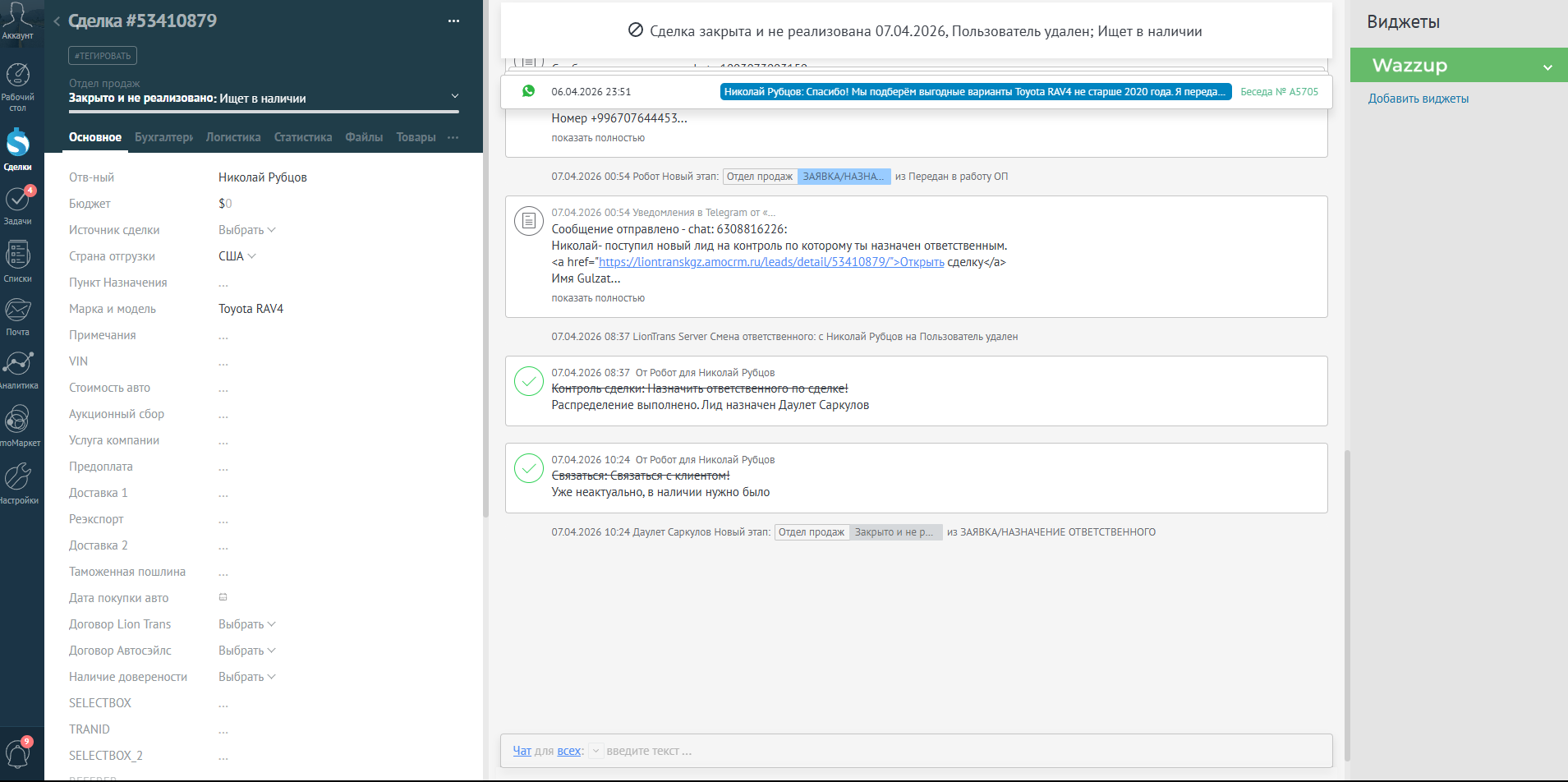Show more tabs via tab-row dots

coord(453,137)
